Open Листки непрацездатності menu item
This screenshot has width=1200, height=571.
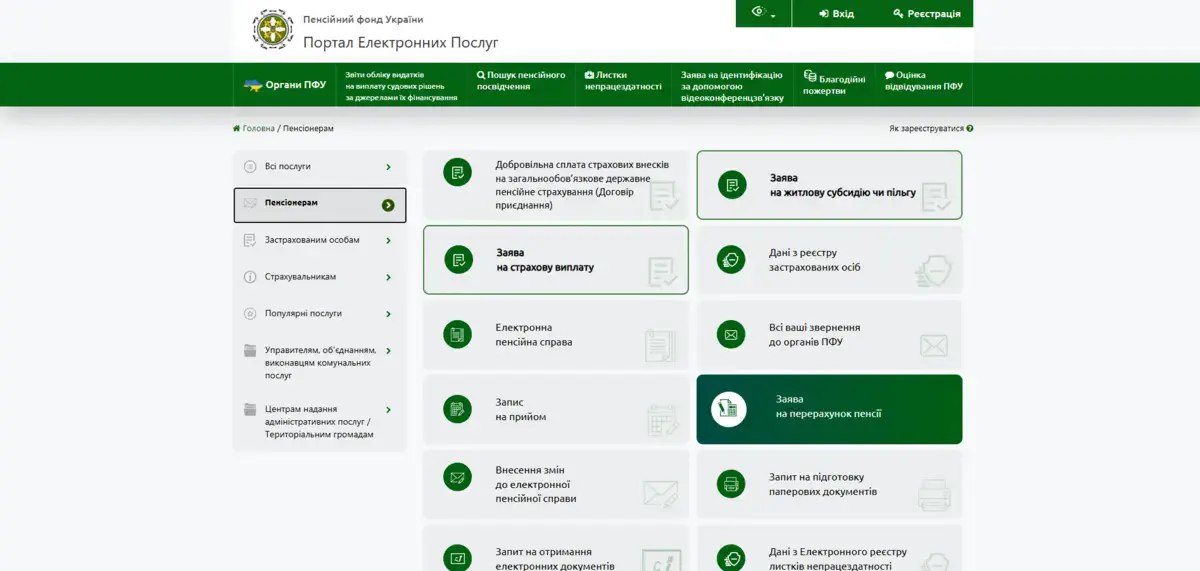point(623,81)
